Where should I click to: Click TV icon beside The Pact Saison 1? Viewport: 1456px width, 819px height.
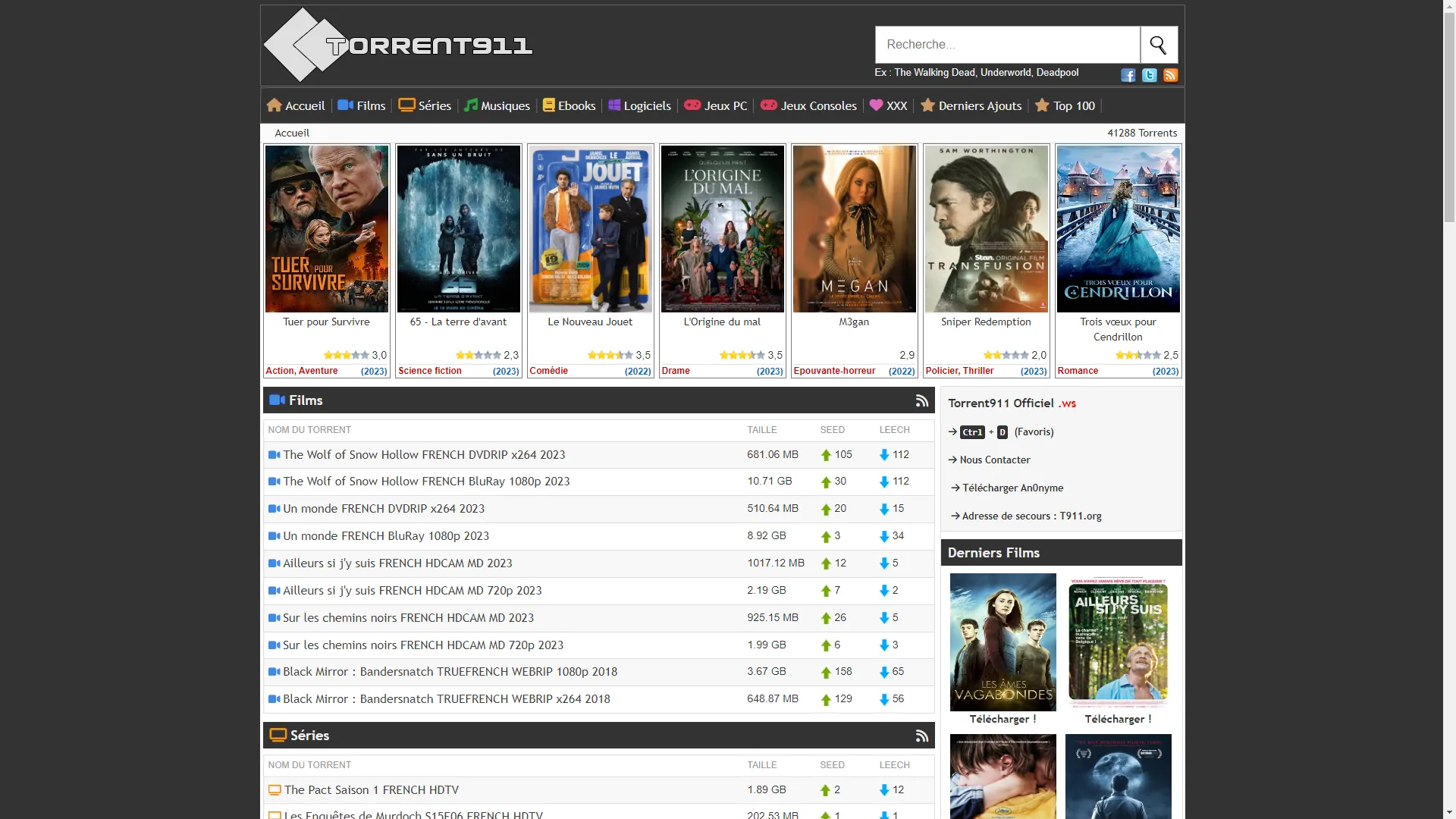click(275, 790)
